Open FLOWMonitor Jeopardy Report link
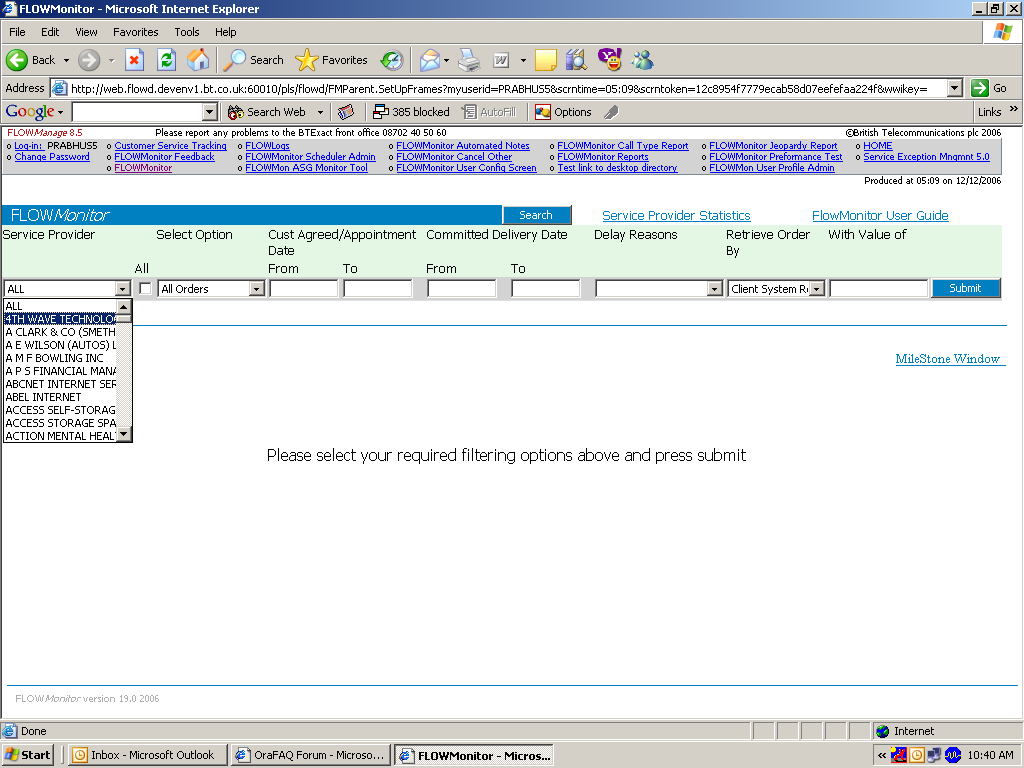This screenshot has height=768, width=1024. click(x=773, y=146)
